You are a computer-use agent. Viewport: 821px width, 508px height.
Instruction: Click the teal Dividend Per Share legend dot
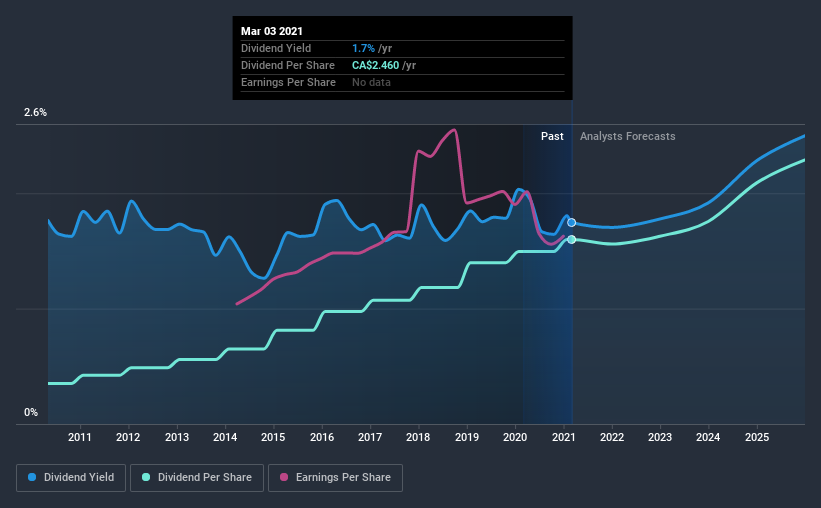(146, 477)
